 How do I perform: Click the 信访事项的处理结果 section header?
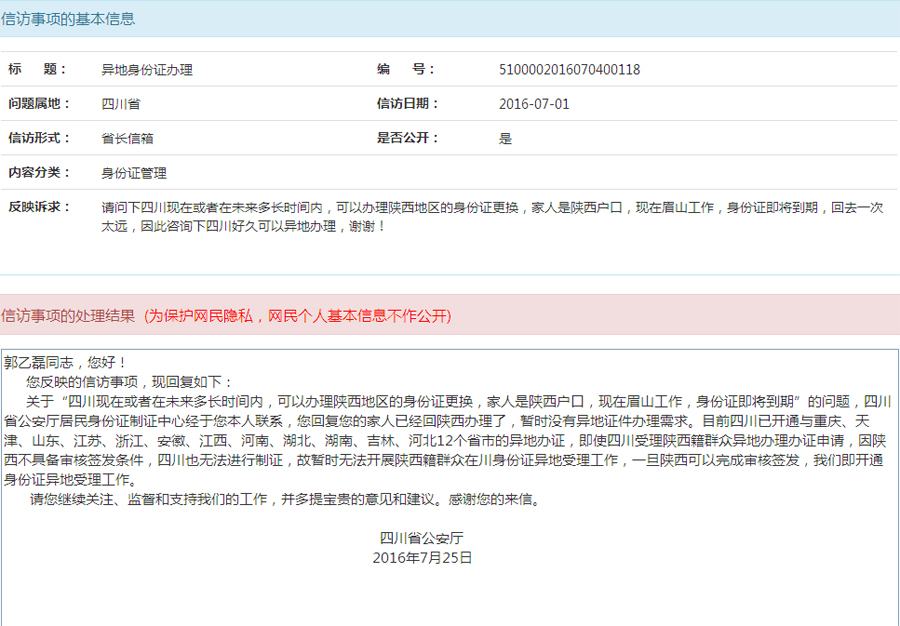[68, 316]
